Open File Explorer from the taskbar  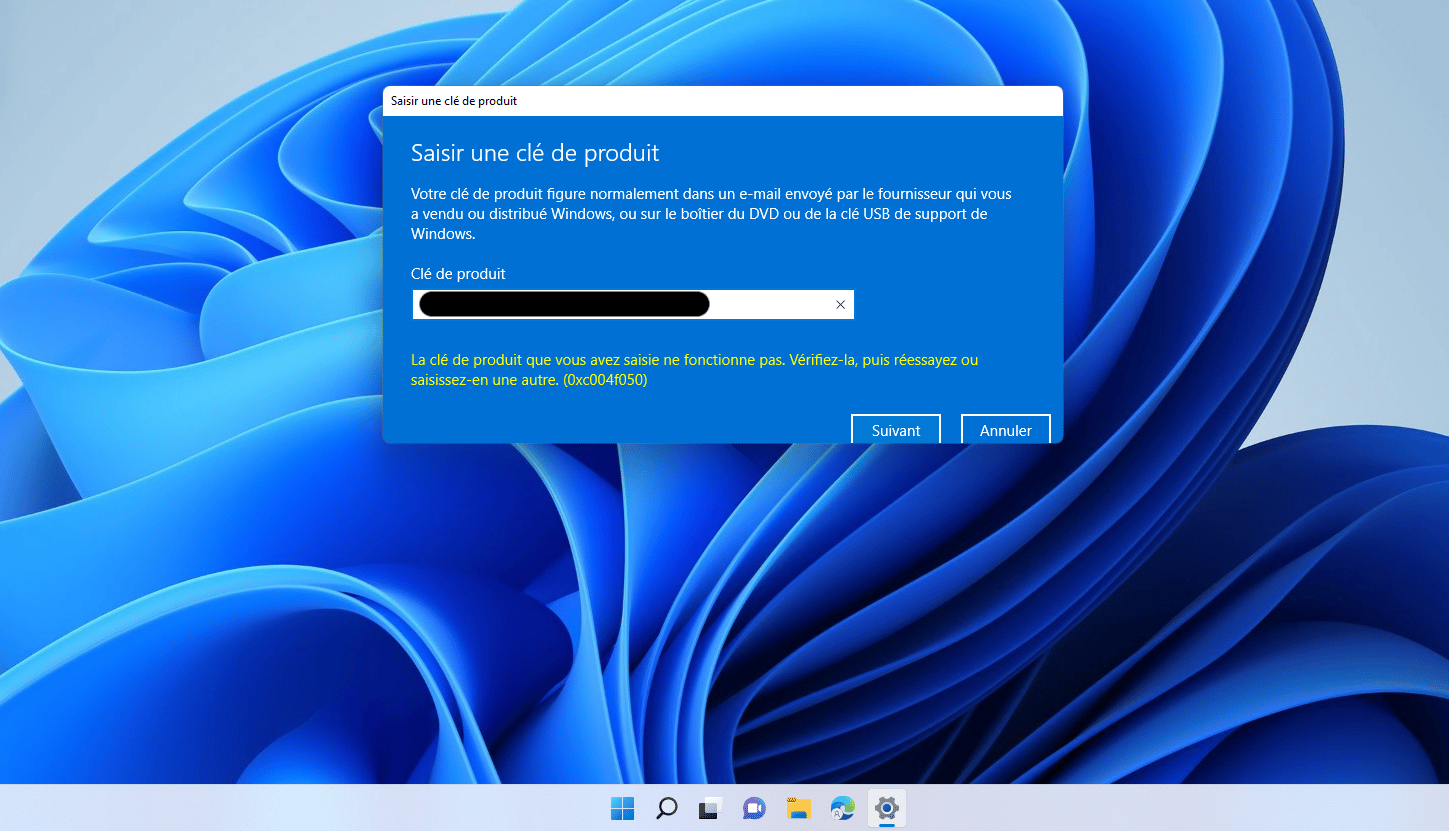(x=798, y=808)
